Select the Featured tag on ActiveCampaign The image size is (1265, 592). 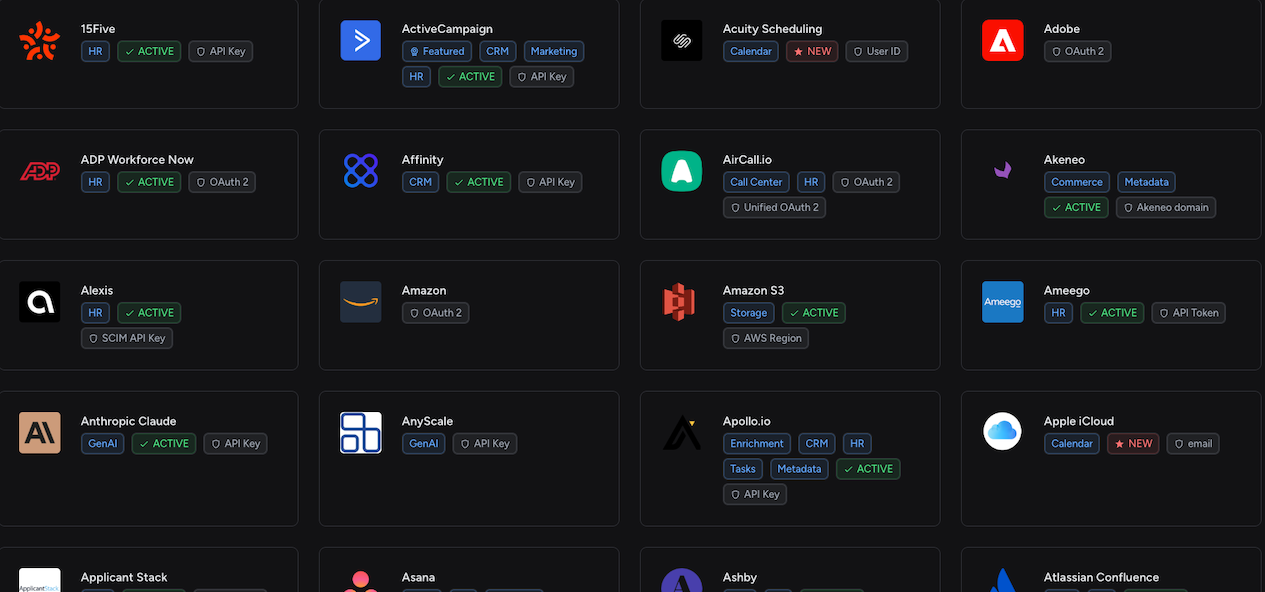[437, 51]
